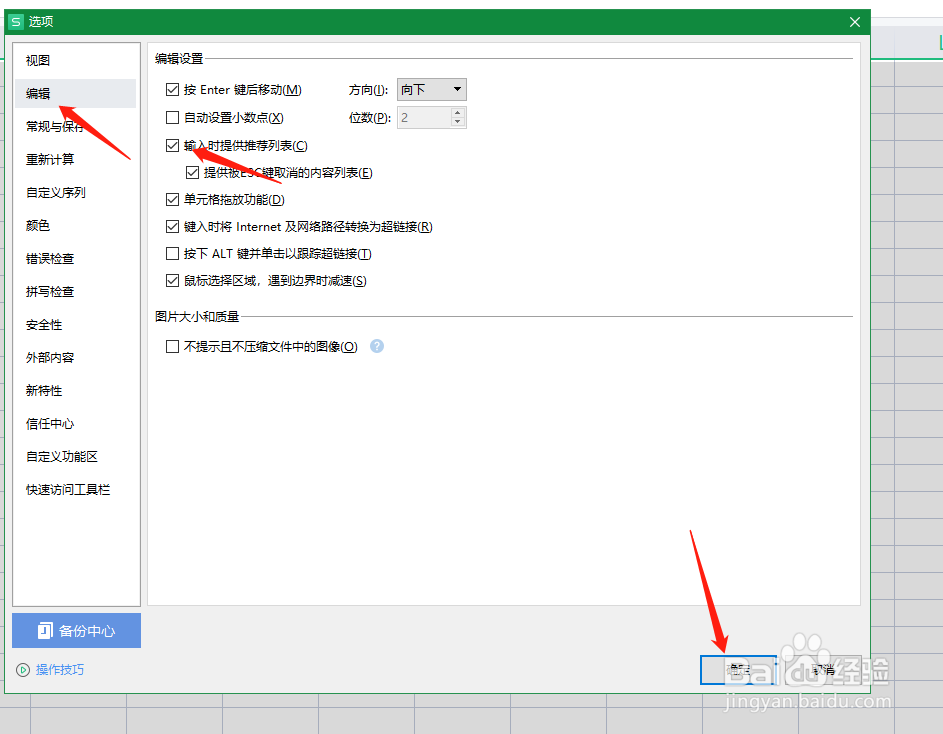The width and height of the screenshot is (943, 734).
Task: Click the 位数 spinner up arrow
Action: click(x=457, y=112)
